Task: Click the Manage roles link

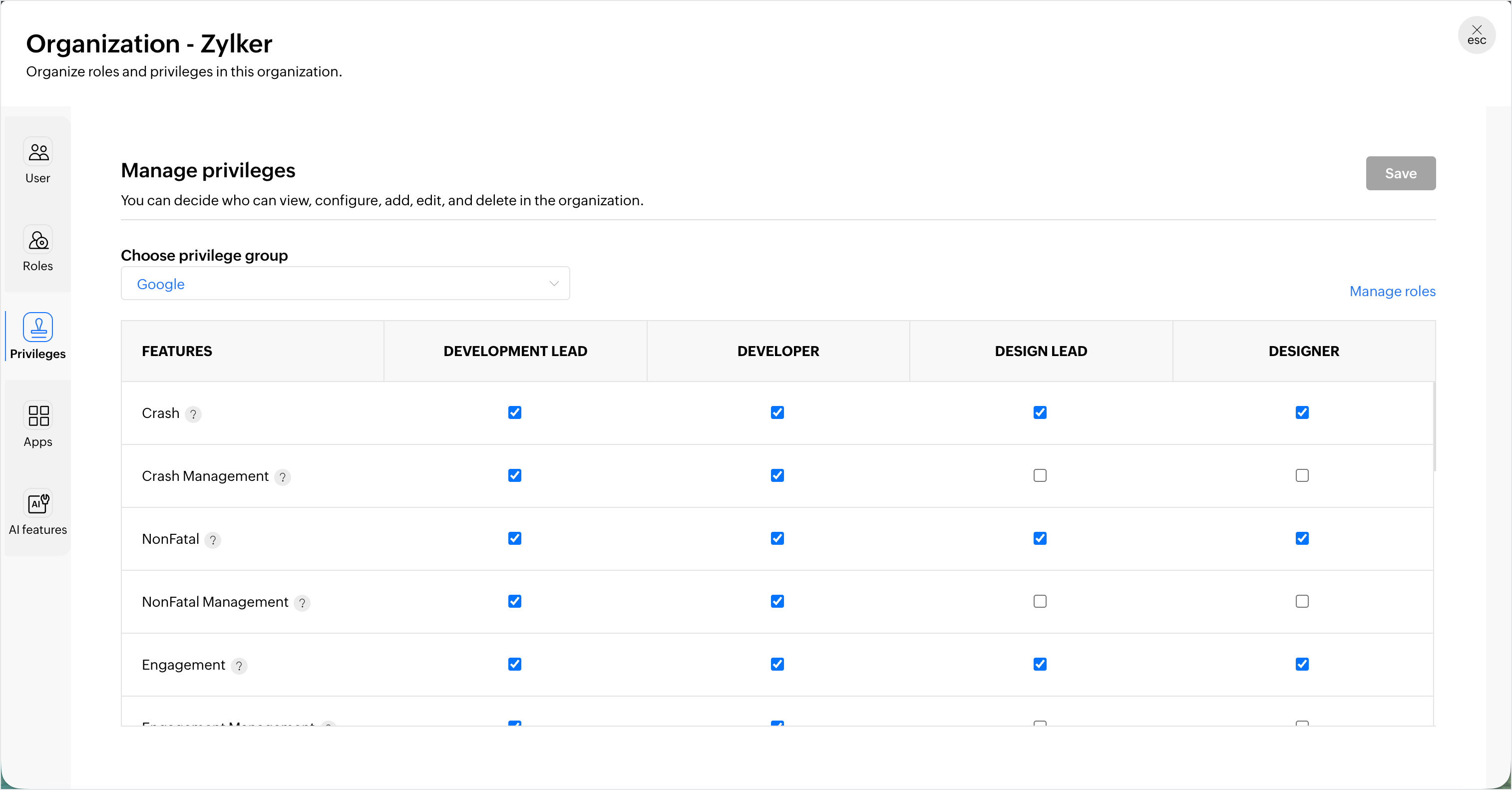Action: [x=1392, y=291]
